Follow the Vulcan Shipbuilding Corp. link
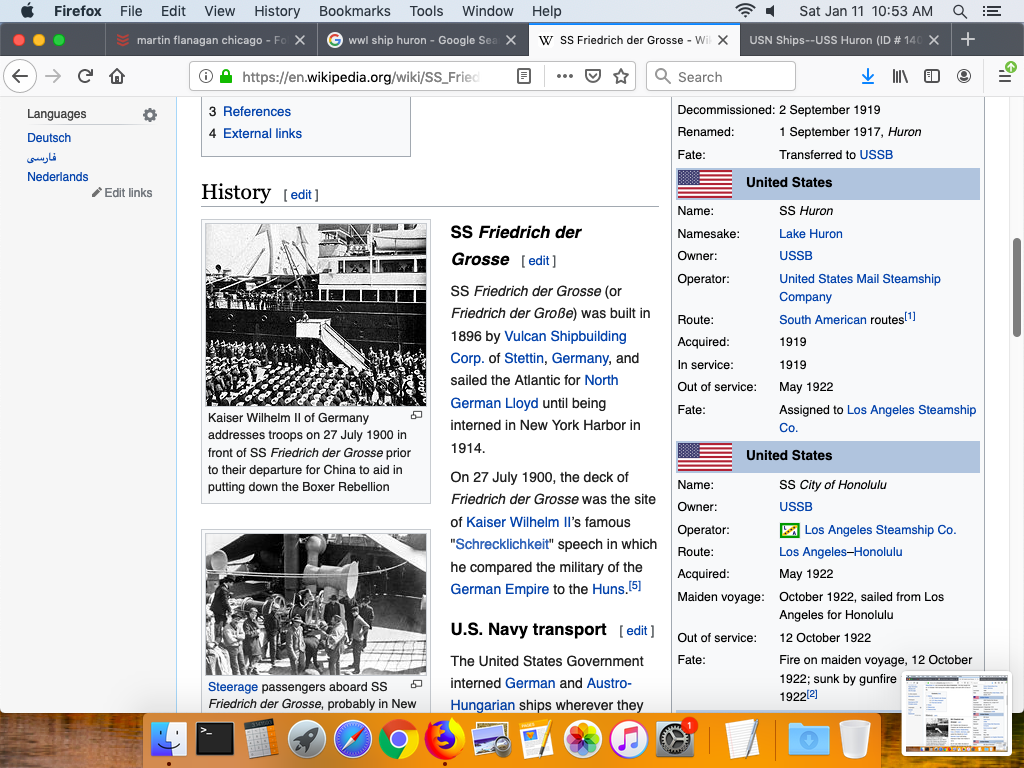 tap(565, 336)
